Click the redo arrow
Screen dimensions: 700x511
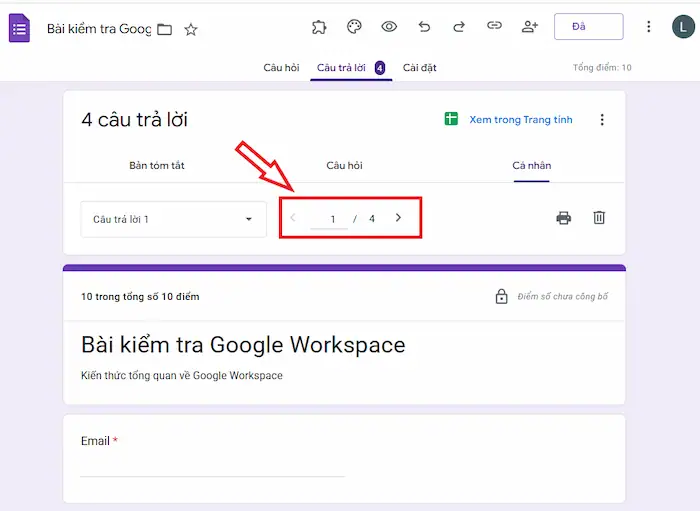[x=459, y=27]
